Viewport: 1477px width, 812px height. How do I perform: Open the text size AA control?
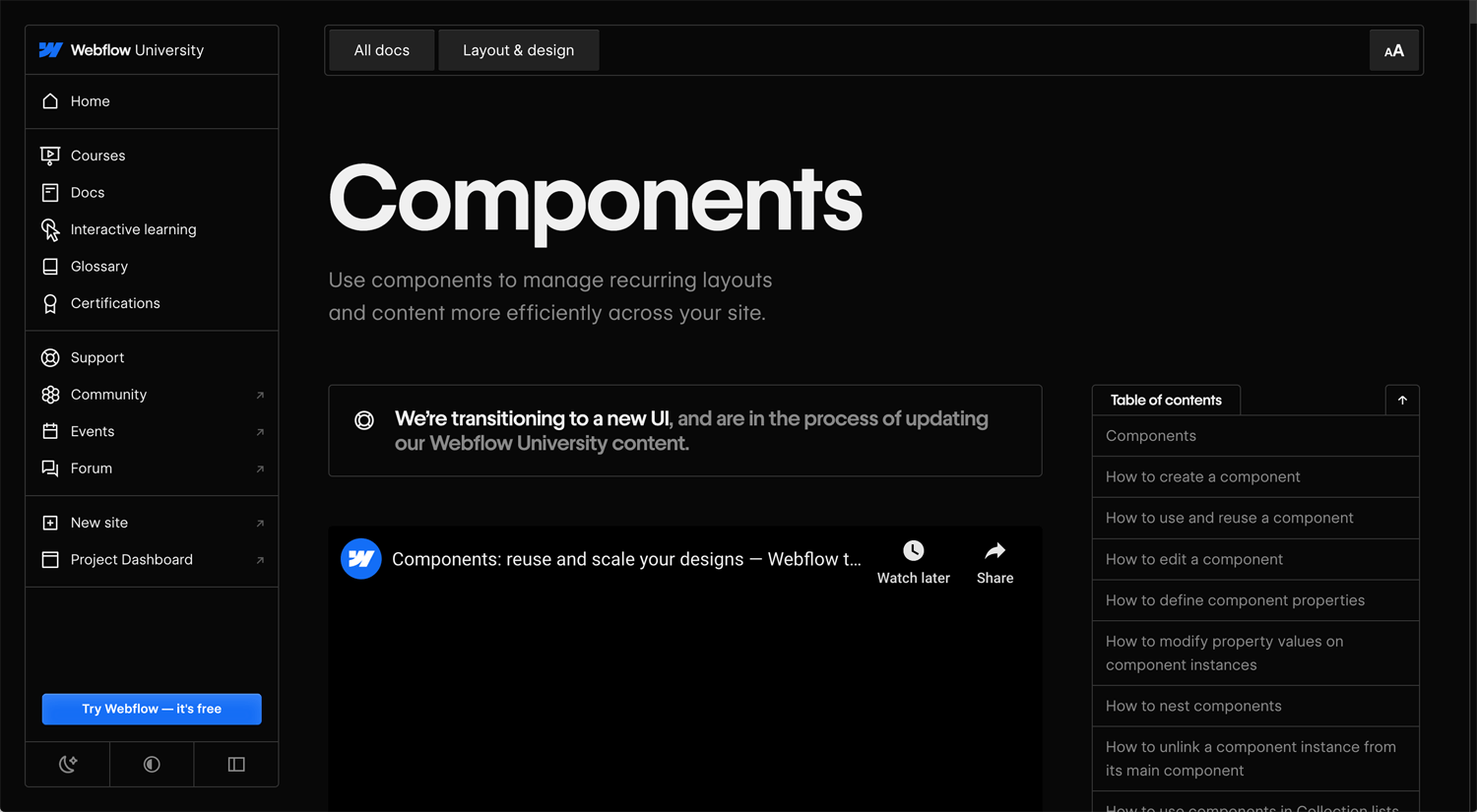(x=1394, y=50)
